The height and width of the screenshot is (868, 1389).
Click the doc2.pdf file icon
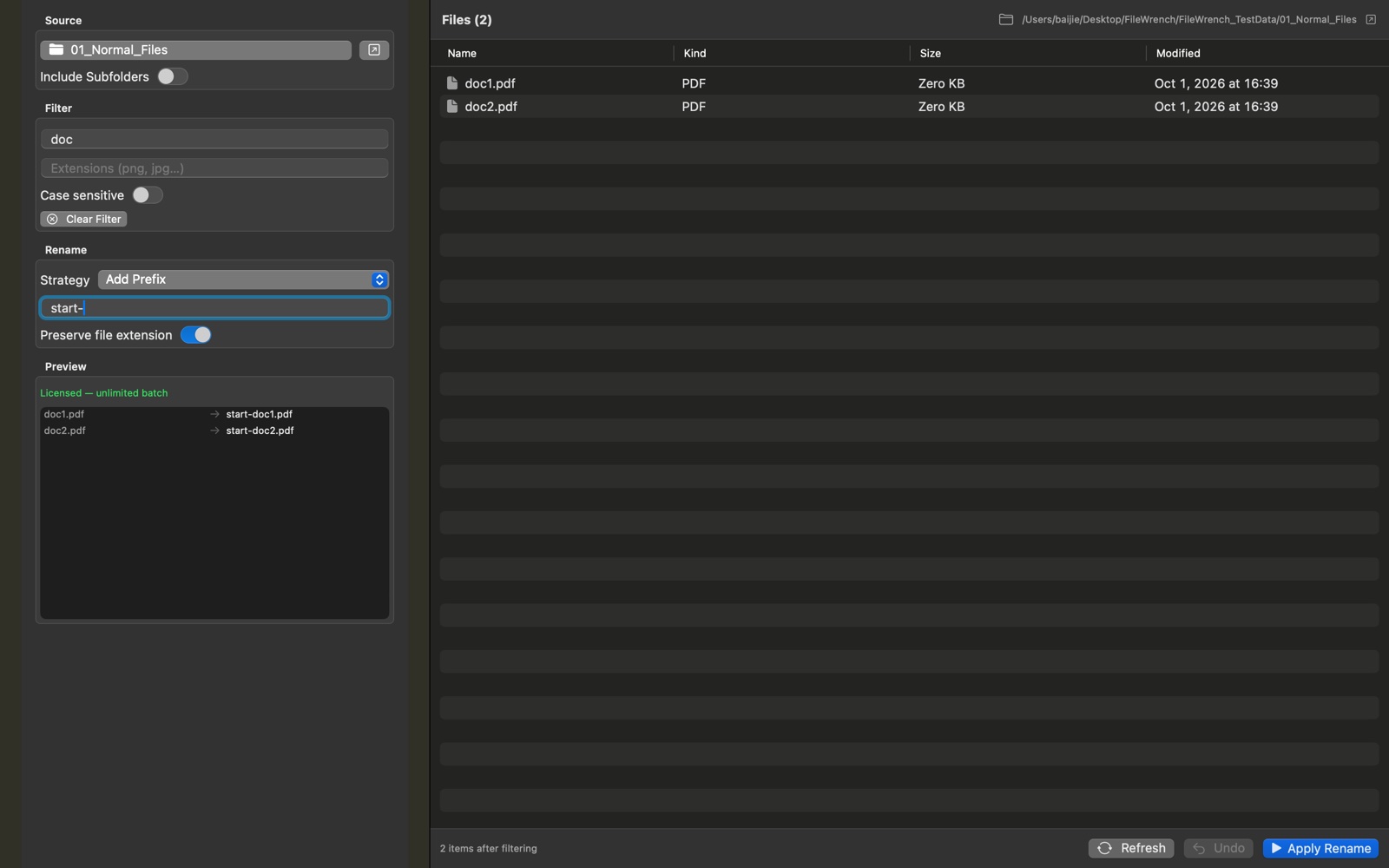[451, 107]
